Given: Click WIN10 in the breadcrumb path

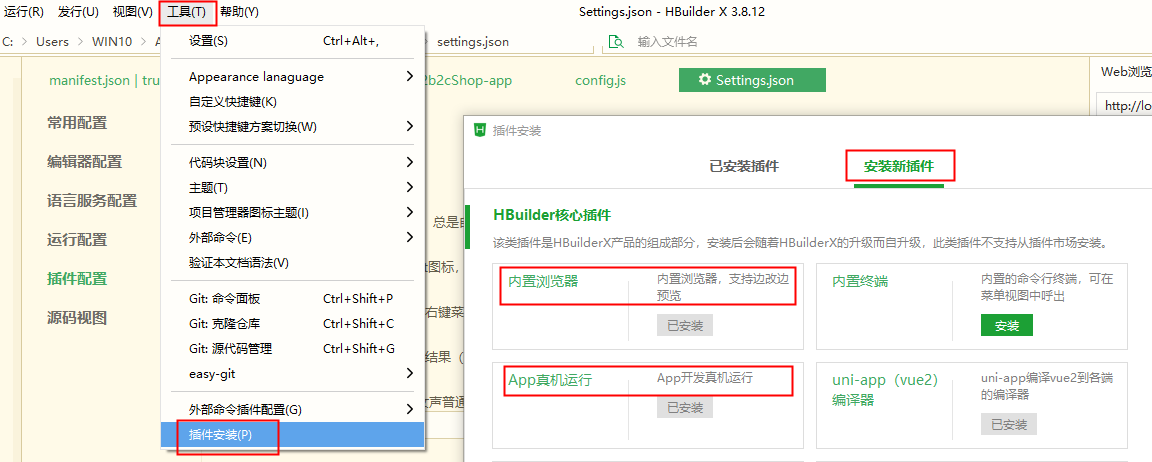Looking at the screenshot, I should [x=112, y=42].
